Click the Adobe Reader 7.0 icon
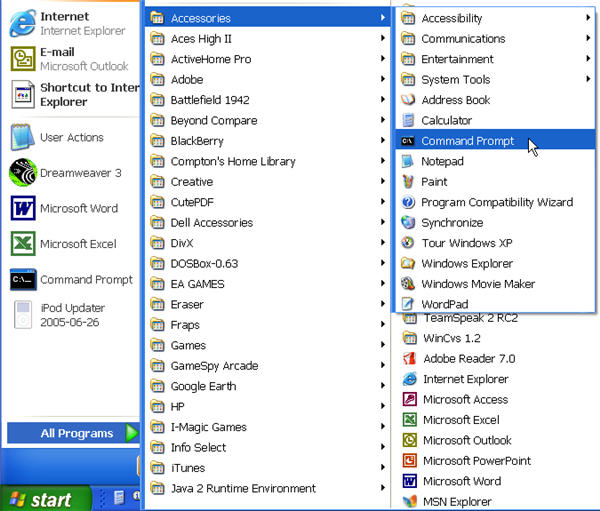Image resolution: width=600 pixels, height=511 pixels. click(x=409, y=359)
